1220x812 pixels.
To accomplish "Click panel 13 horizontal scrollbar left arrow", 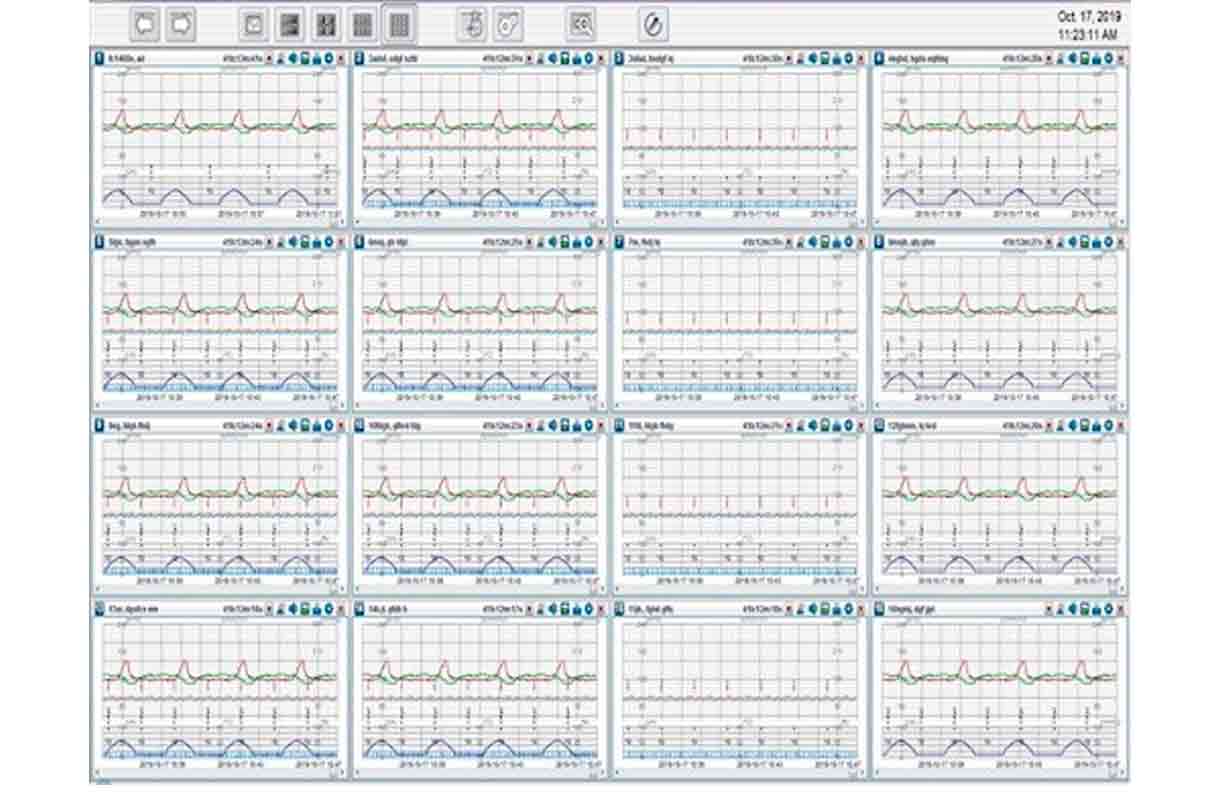I will pos(97,771).
